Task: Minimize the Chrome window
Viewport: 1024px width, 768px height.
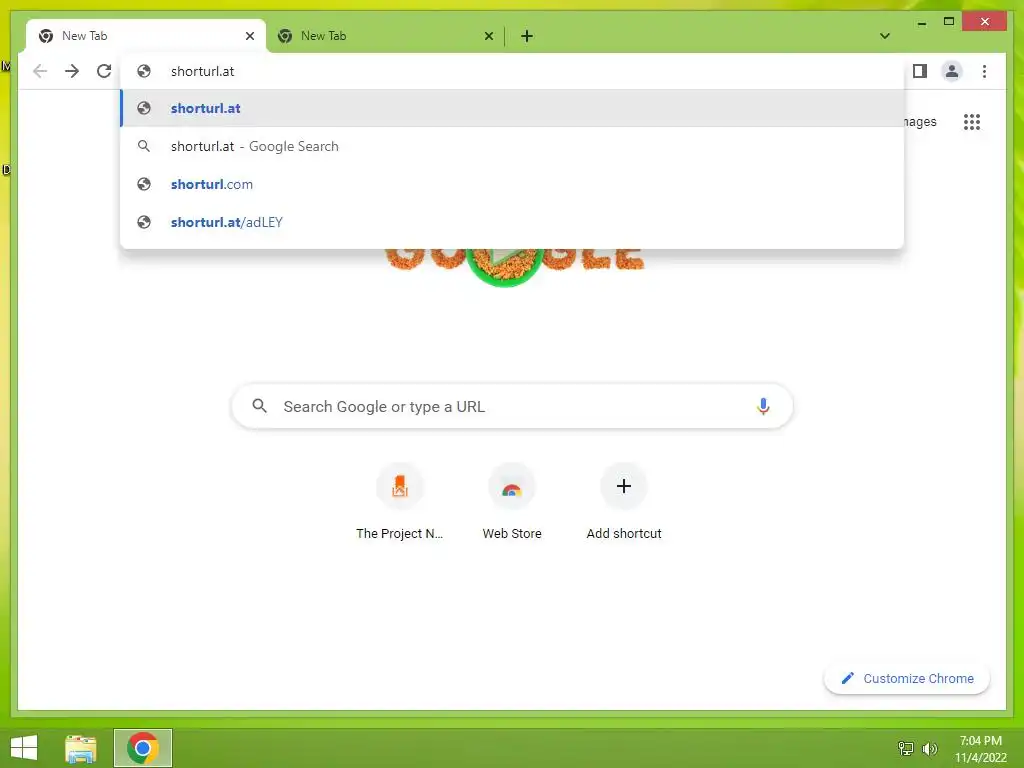Action: point(921,23)
